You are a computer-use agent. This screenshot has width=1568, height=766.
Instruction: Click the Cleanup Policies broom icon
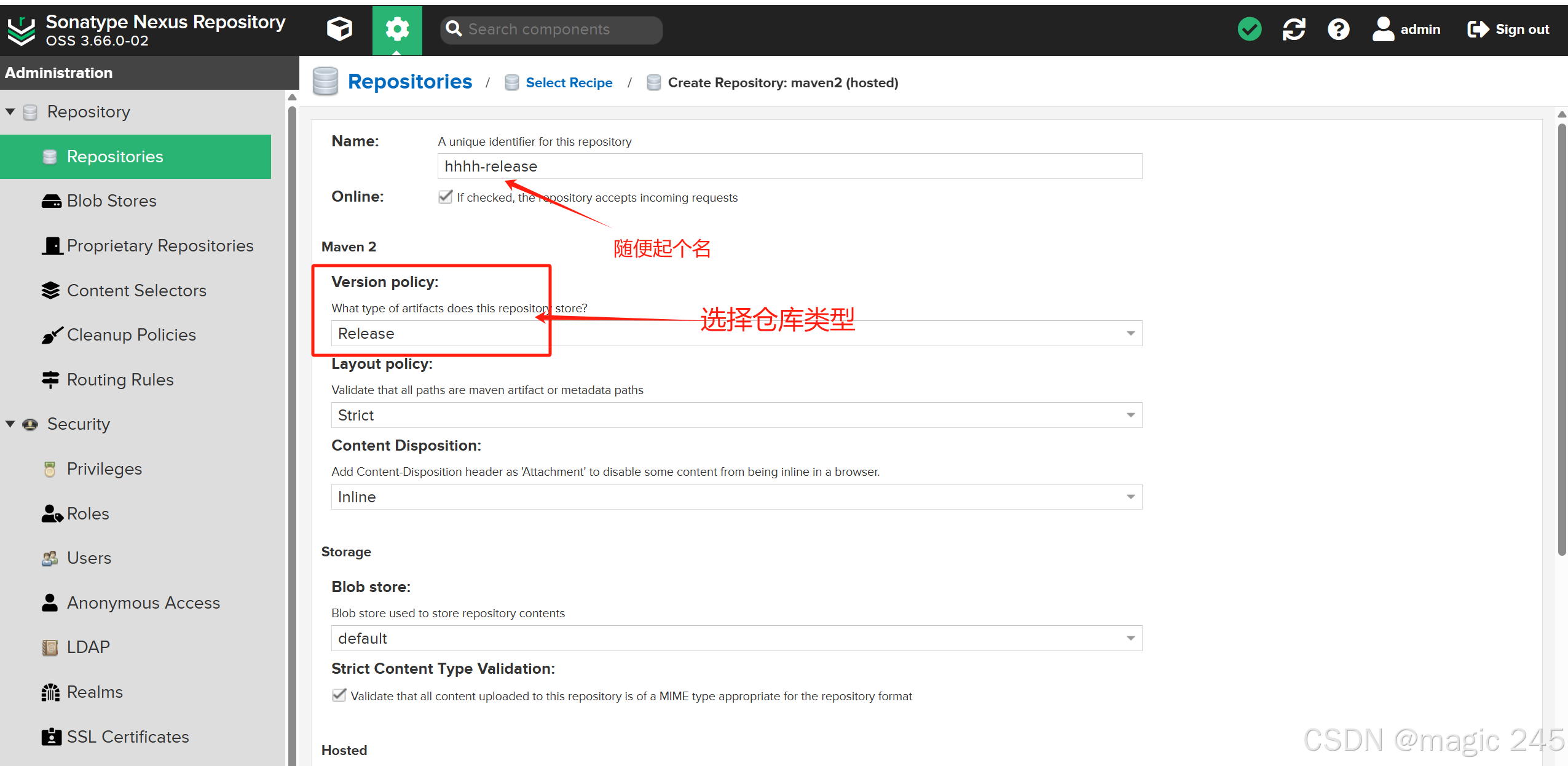pyautogui.click(x=52, y=335)
